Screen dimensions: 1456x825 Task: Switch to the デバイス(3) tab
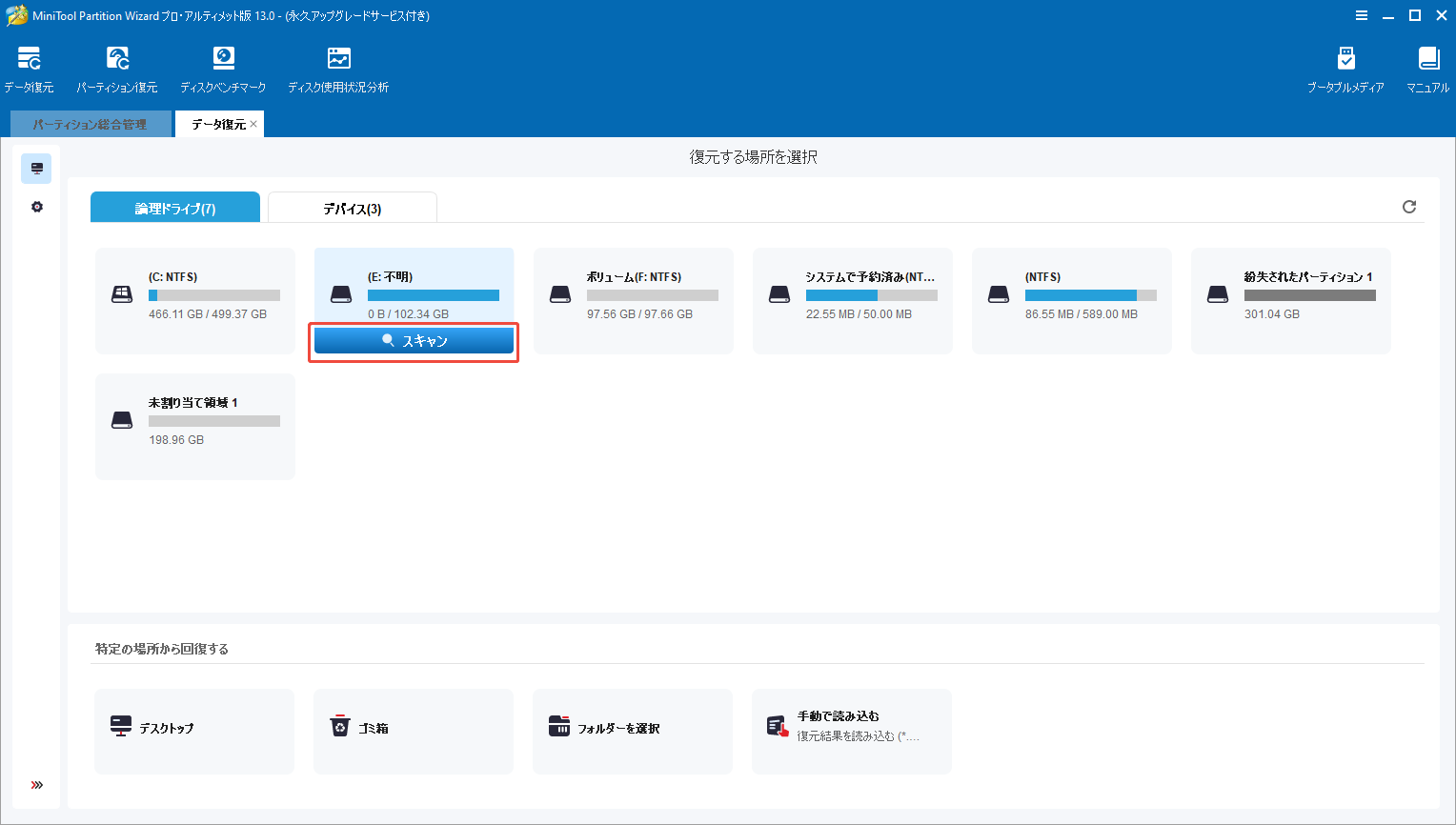click(352, 207)
